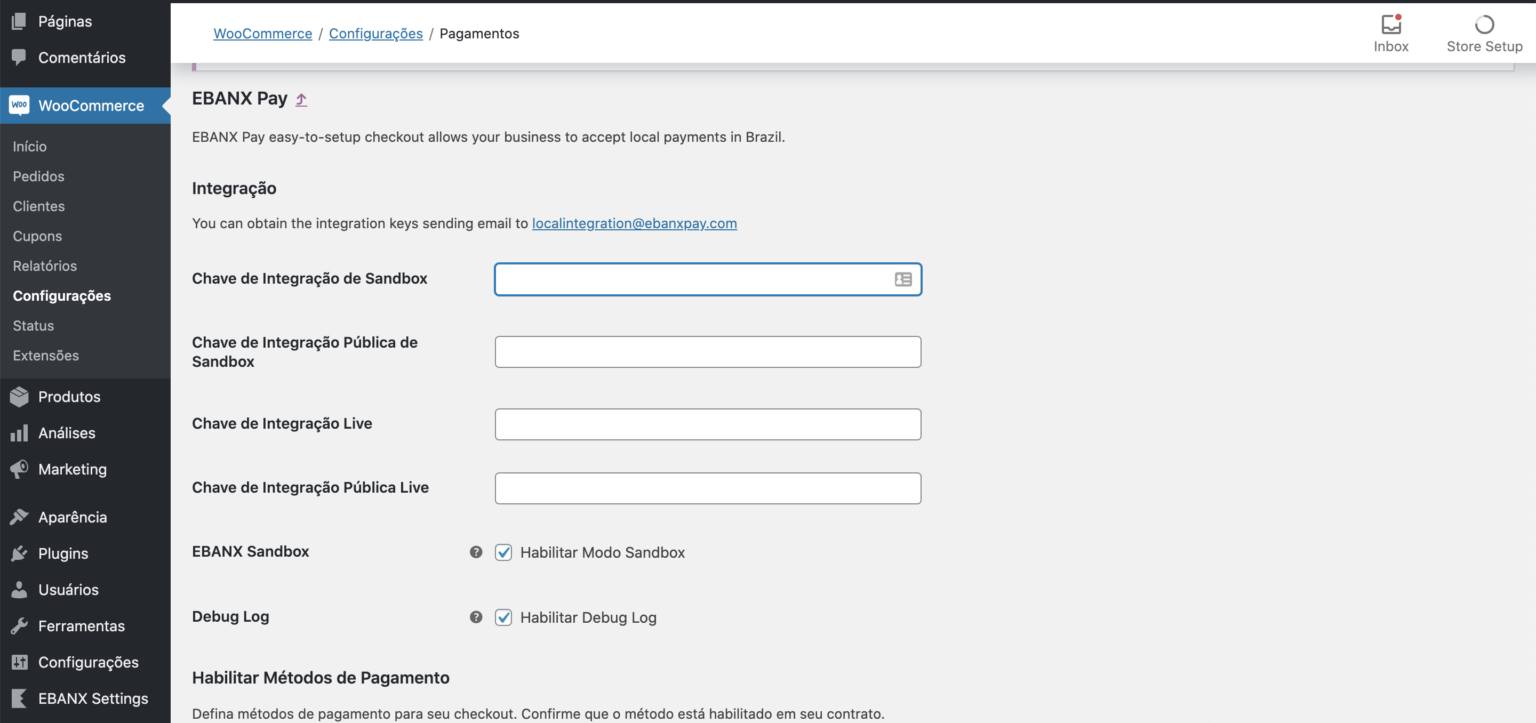Focus Chave de Integração Pública Live field
Viewport: 1536px width, 723px height.
[708, 488]
